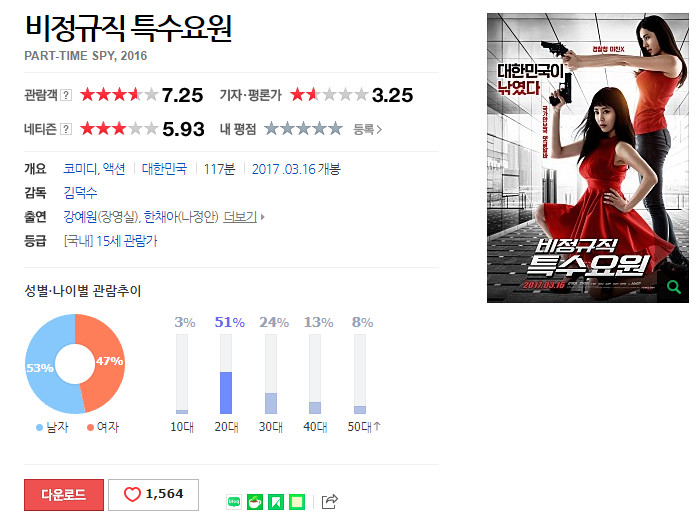Rate five stars in 내 평점
Viewport: 700px width, 531px height.
(x=336, y=129)
